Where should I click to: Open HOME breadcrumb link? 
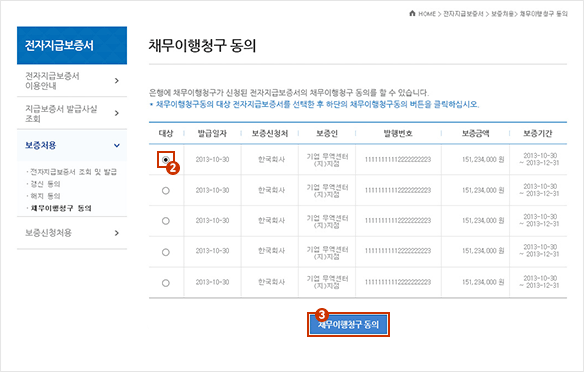(427, 14)
